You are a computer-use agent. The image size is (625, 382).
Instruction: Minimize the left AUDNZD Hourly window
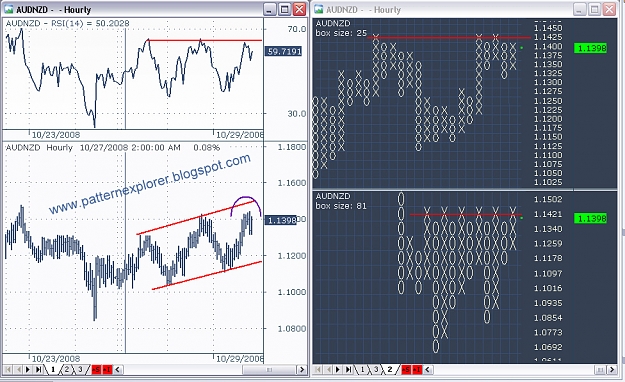pos(270,9)
